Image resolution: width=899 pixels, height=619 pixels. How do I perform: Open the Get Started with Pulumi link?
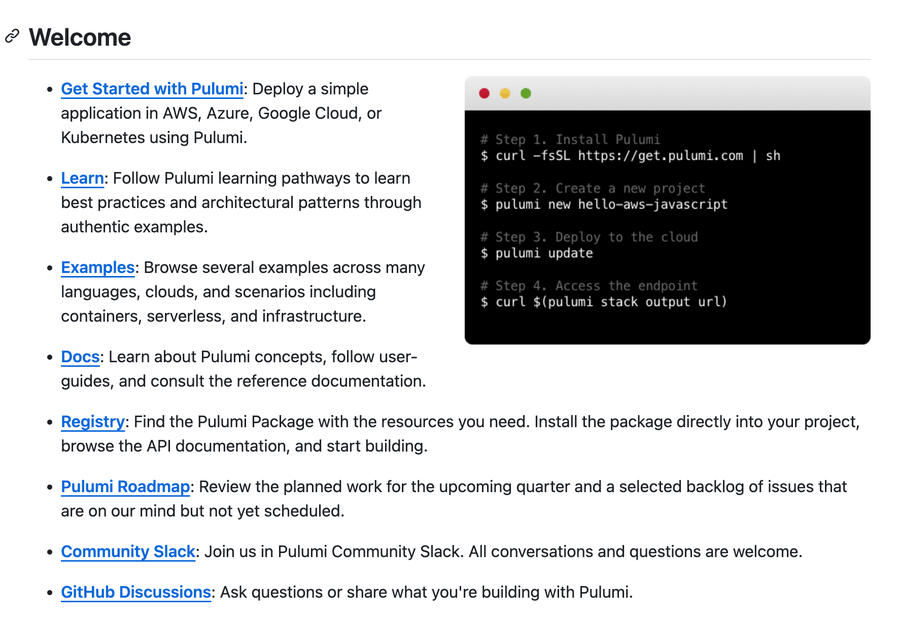tap(152, 89)
